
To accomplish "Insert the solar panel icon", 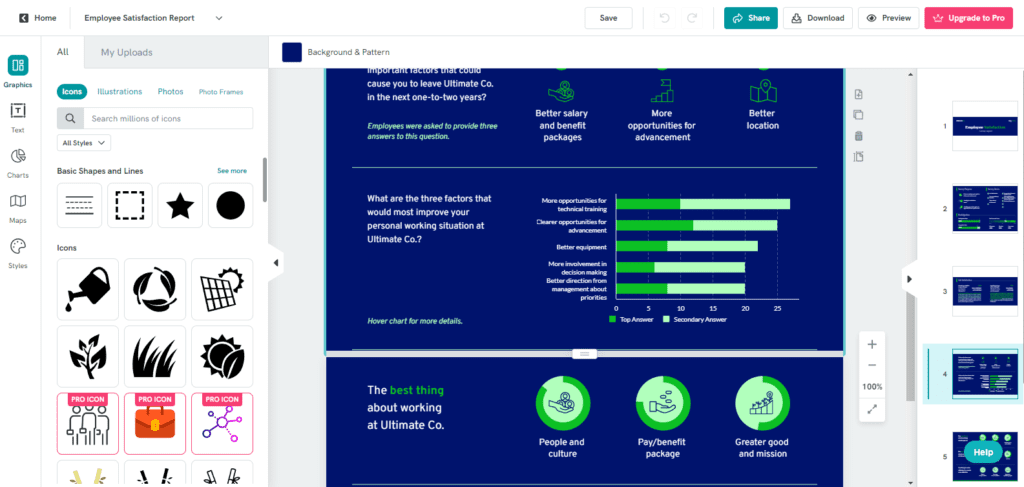I will (x=222, y=289).
